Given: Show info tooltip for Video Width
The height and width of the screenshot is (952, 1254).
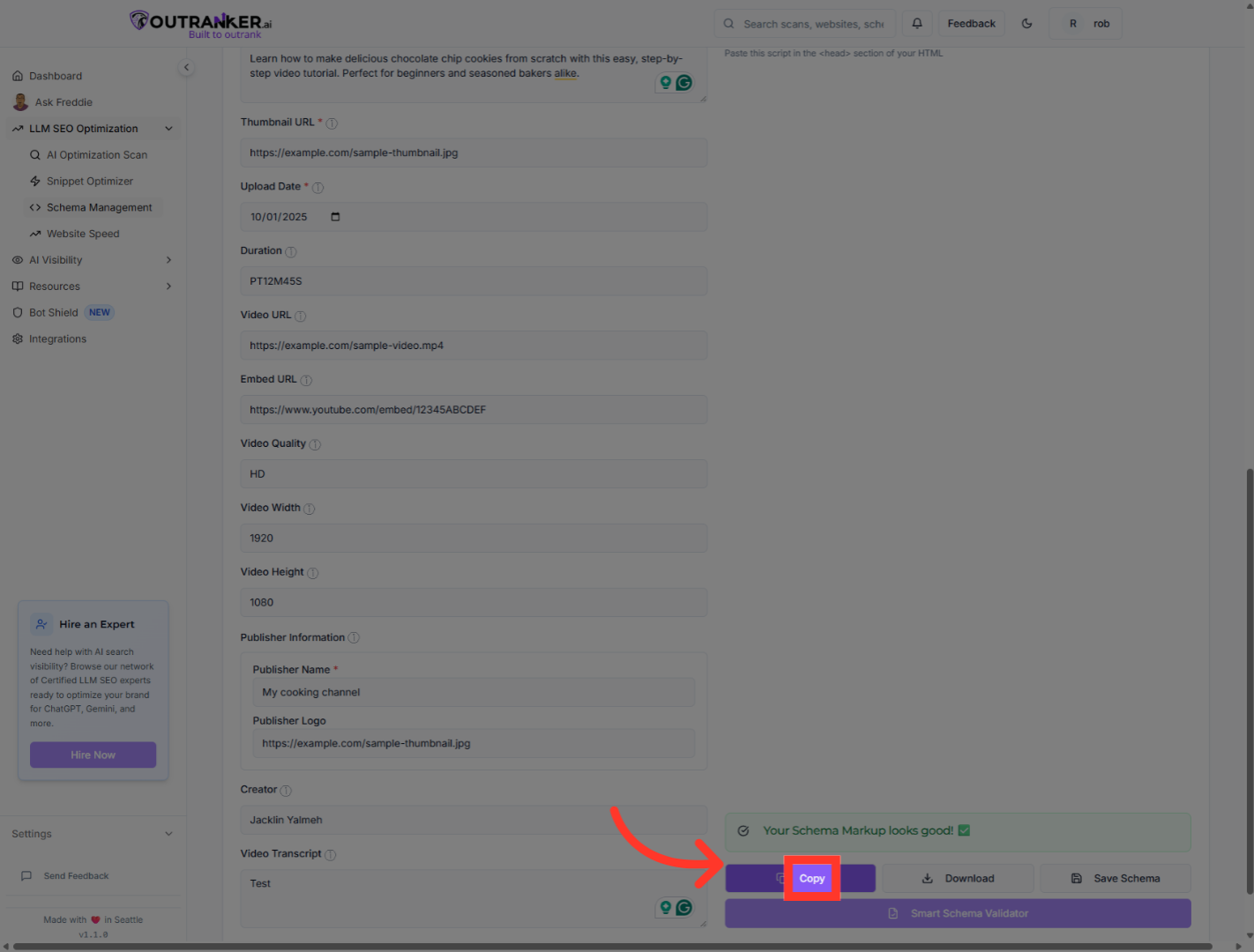Looking at the screenshot, I should 310,509.
